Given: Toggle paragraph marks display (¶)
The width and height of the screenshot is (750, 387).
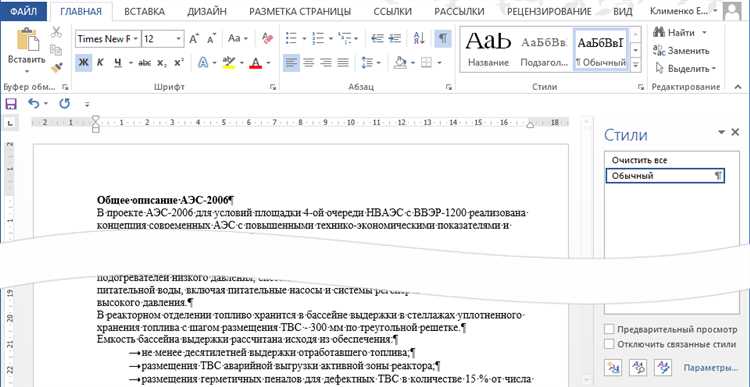Looking at the screenshot, I should [443, 38].
